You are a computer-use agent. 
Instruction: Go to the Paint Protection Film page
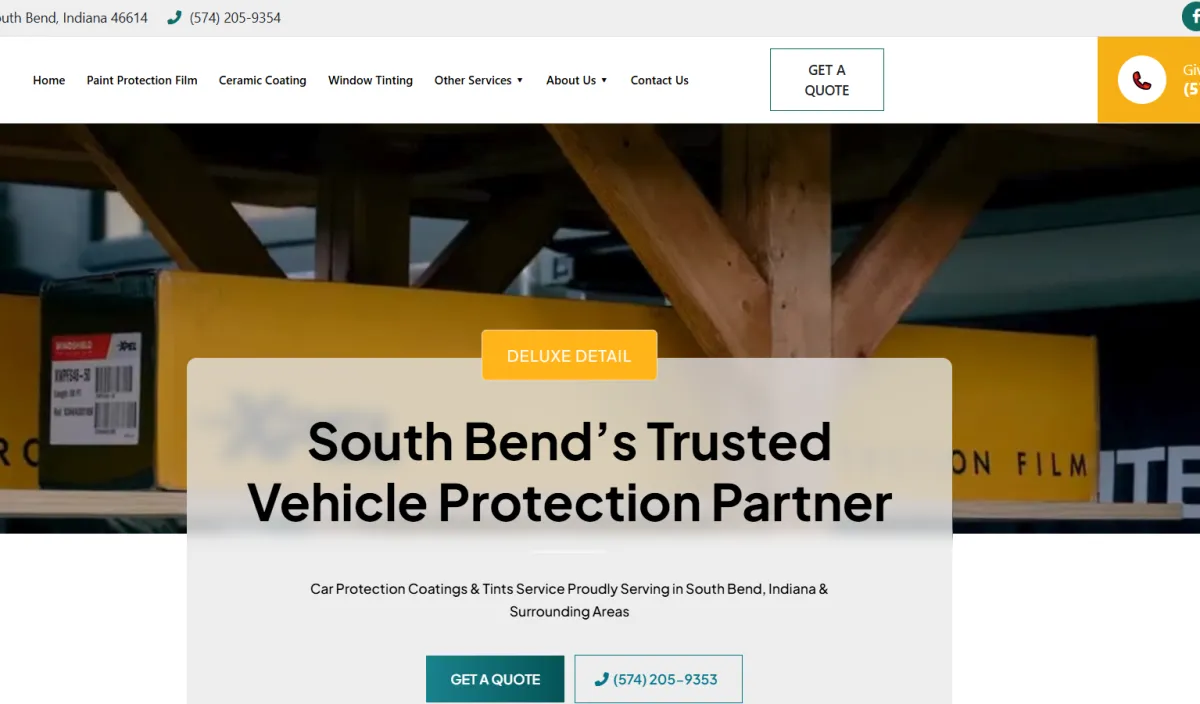pyautogui.click(x=142, y=80)
